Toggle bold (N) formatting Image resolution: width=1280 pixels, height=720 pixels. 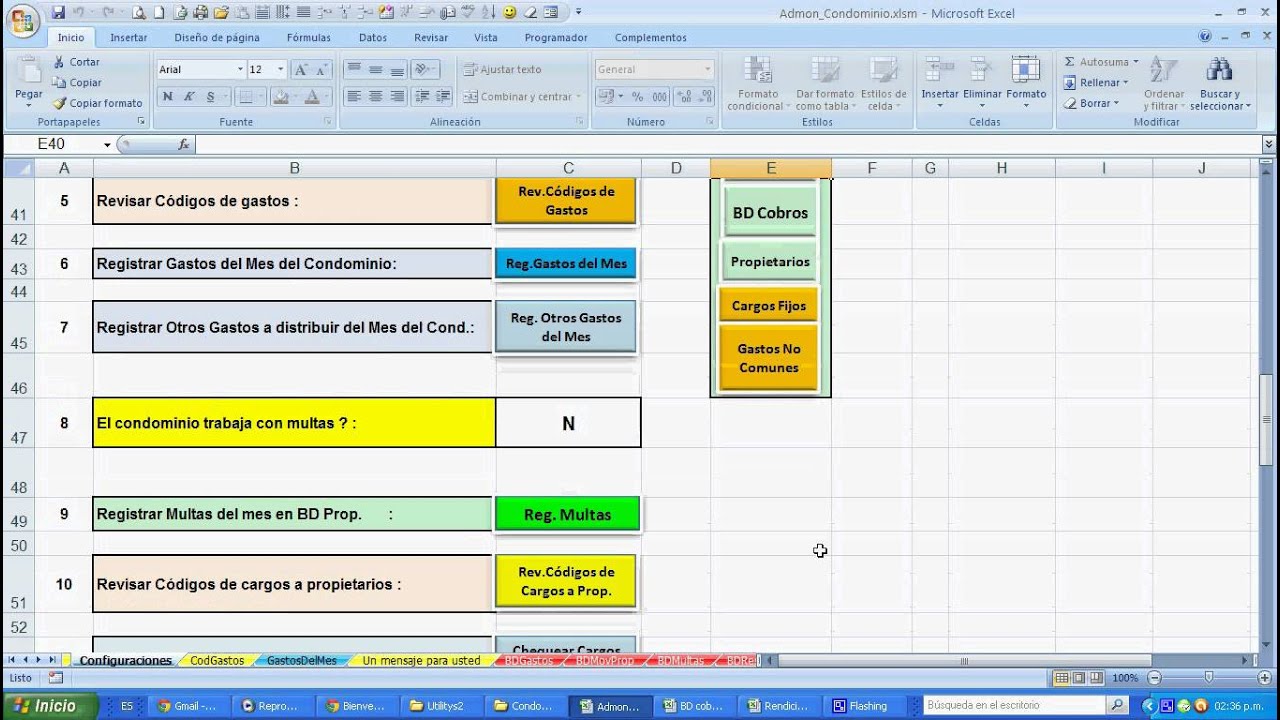(x=167, y=97)
